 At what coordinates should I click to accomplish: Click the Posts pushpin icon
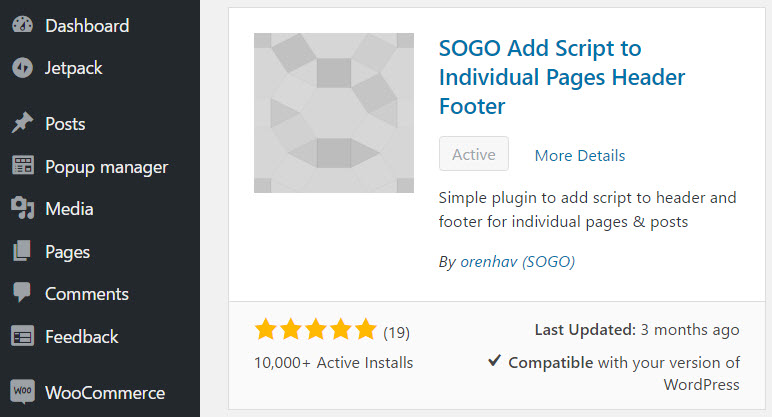pos(23,123)
